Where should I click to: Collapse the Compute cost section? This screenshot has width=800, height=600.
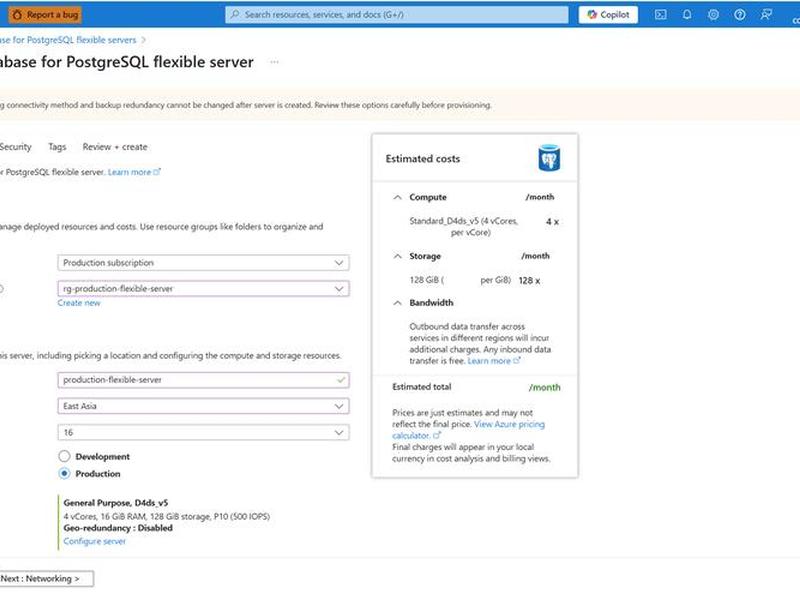(397, 197)
